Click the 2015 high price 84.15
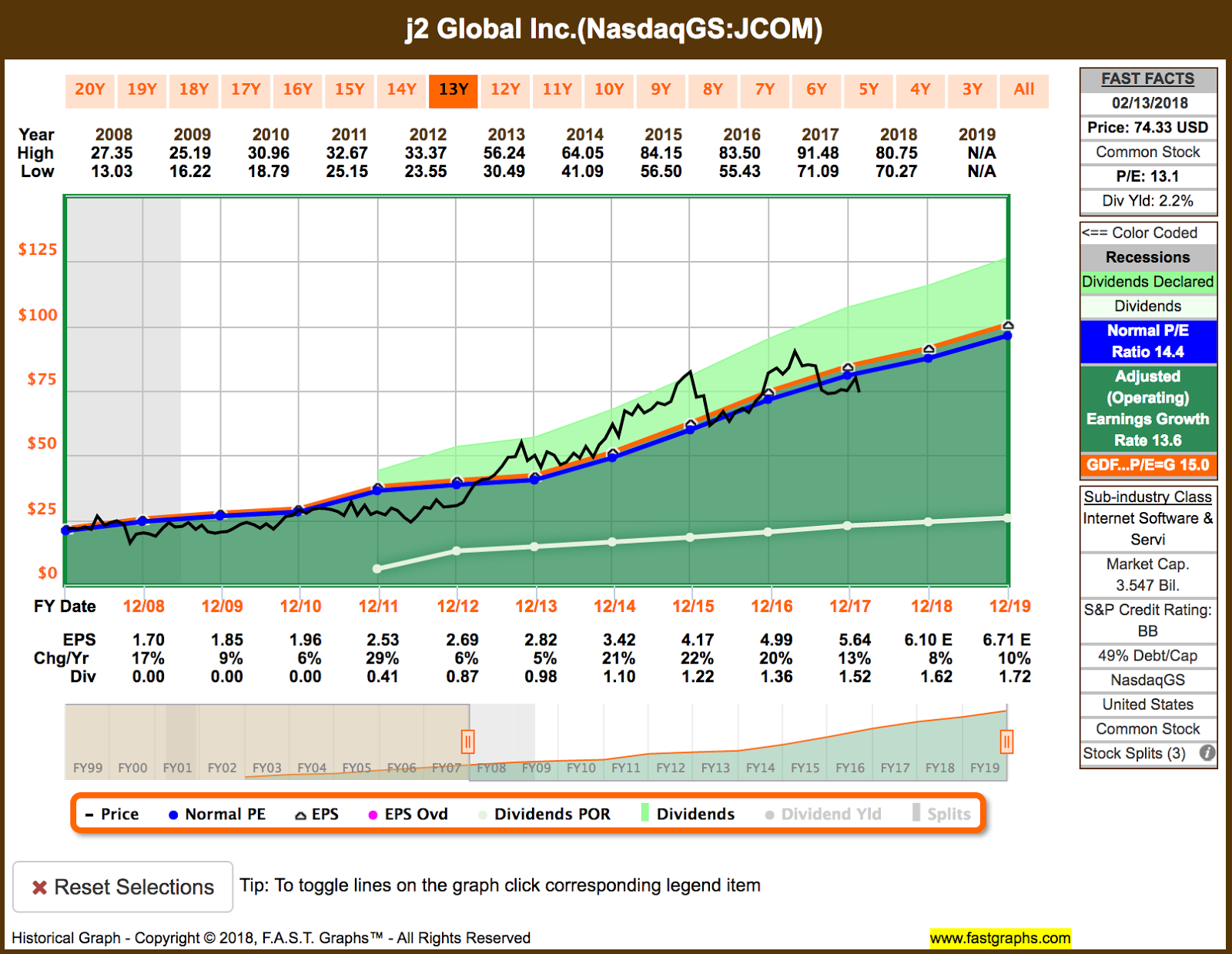1232x954 pixels. click(663, 153)
